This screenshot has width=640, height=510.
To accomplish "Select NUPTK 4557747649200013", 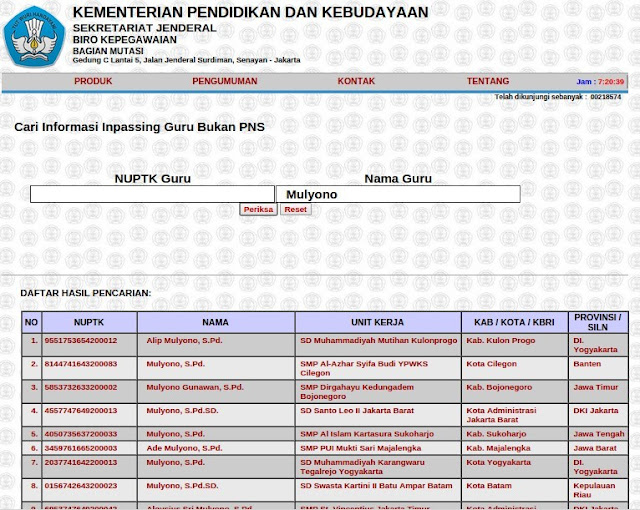I will 81,410.
